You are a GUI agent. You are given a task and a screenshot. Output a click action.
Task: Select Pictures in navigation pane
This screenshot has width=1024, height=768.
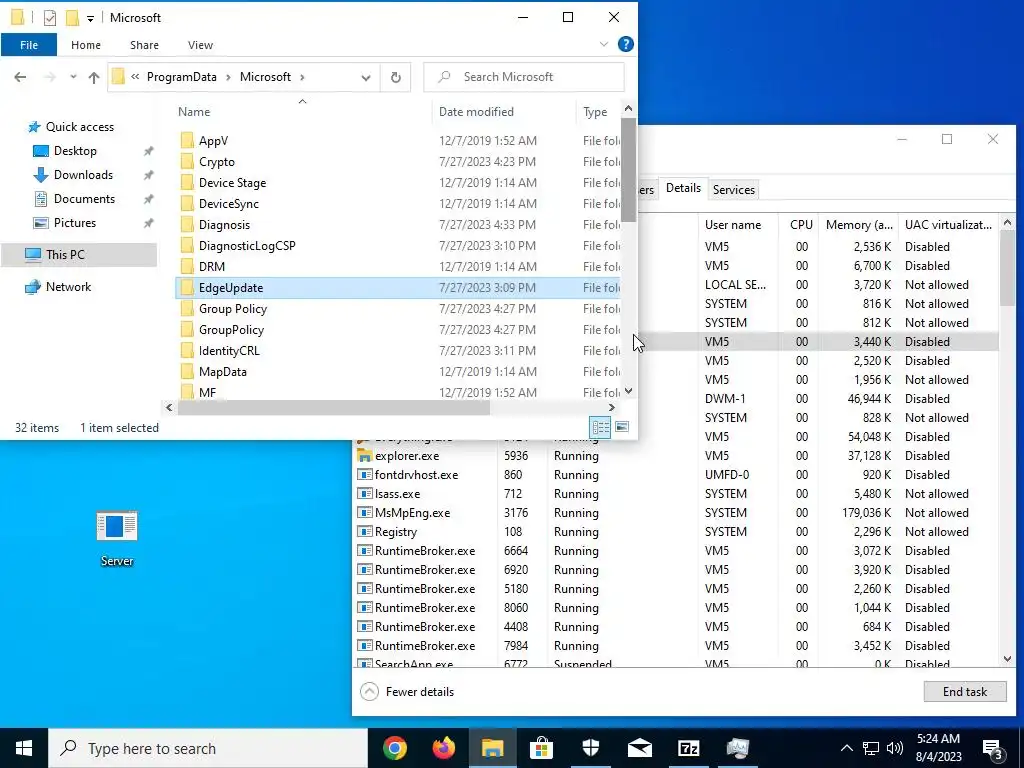coord(74,223)
